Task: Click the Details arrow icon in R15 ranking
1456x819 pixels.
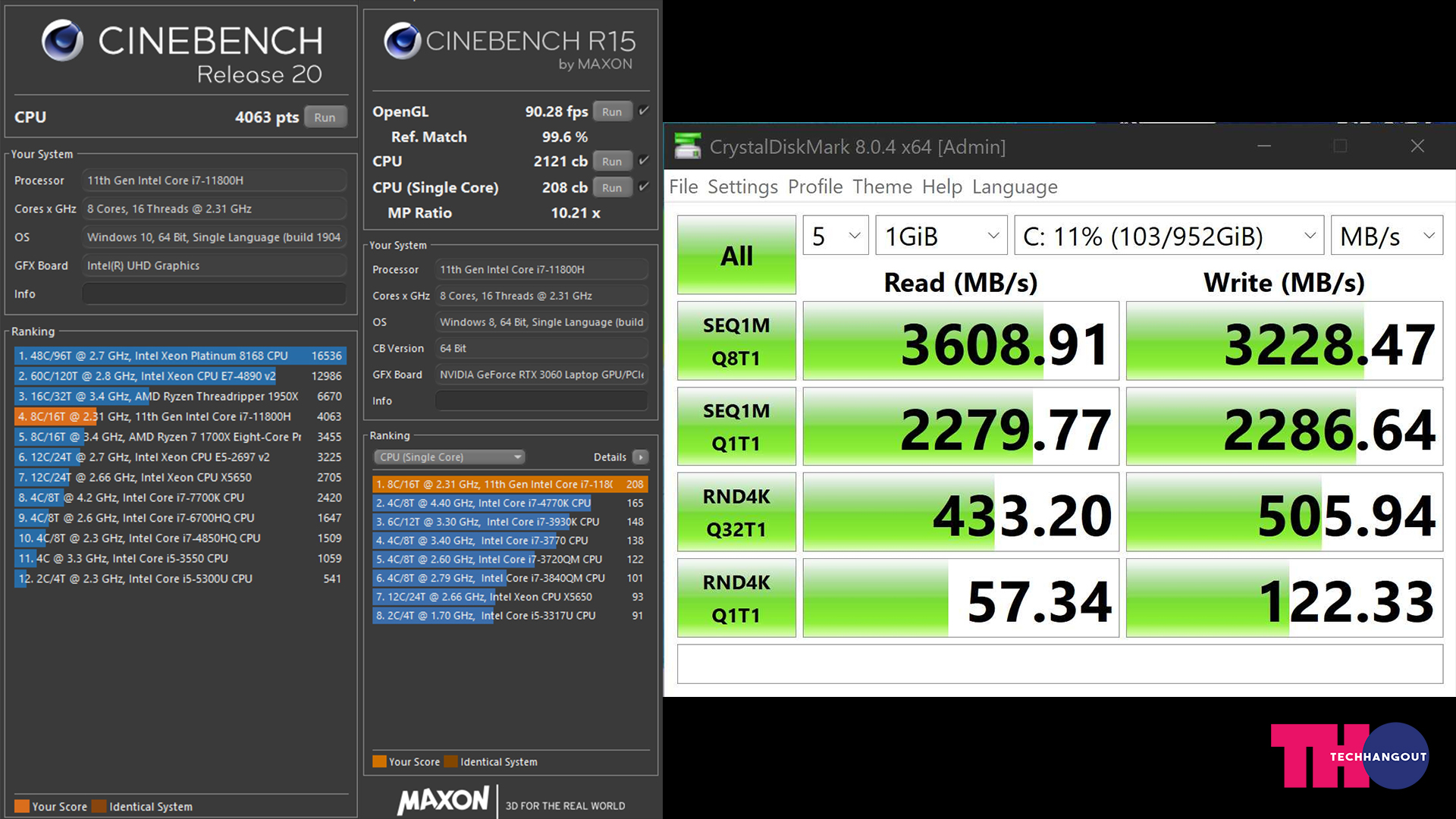Action: 641,457
